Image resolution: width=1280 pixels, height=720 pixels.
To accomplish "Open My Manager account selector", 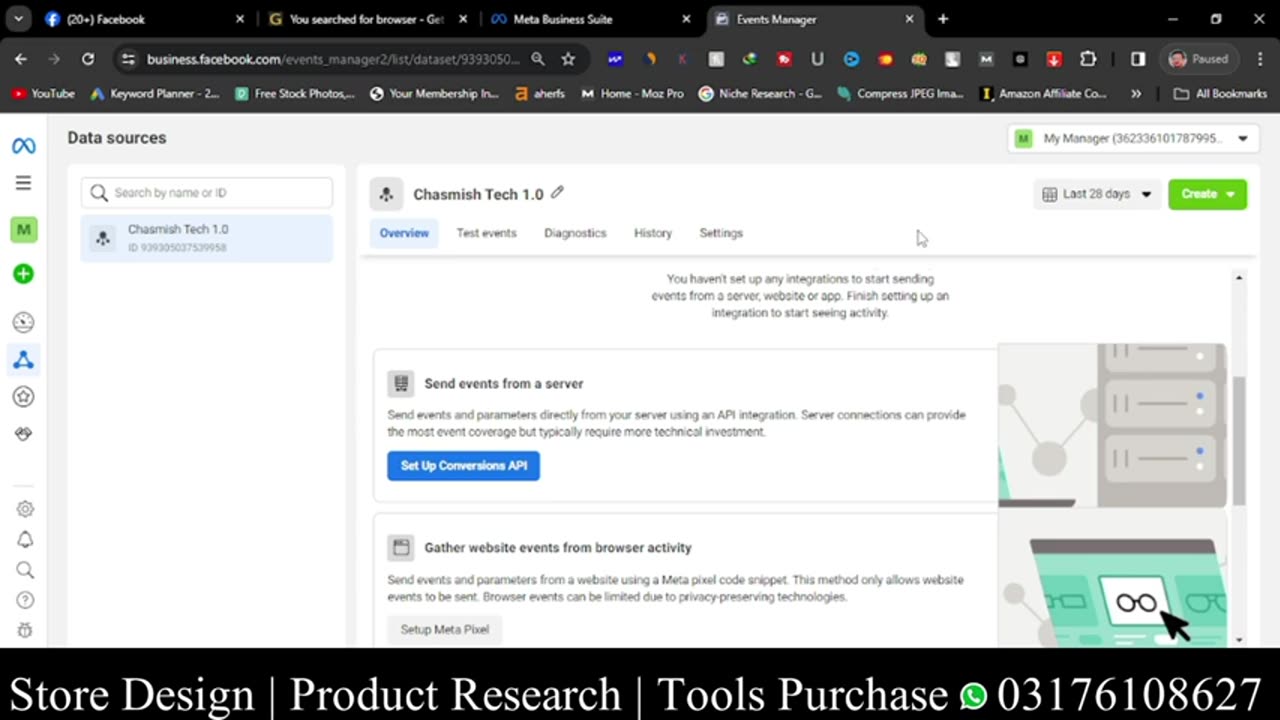I will 1131,139.
